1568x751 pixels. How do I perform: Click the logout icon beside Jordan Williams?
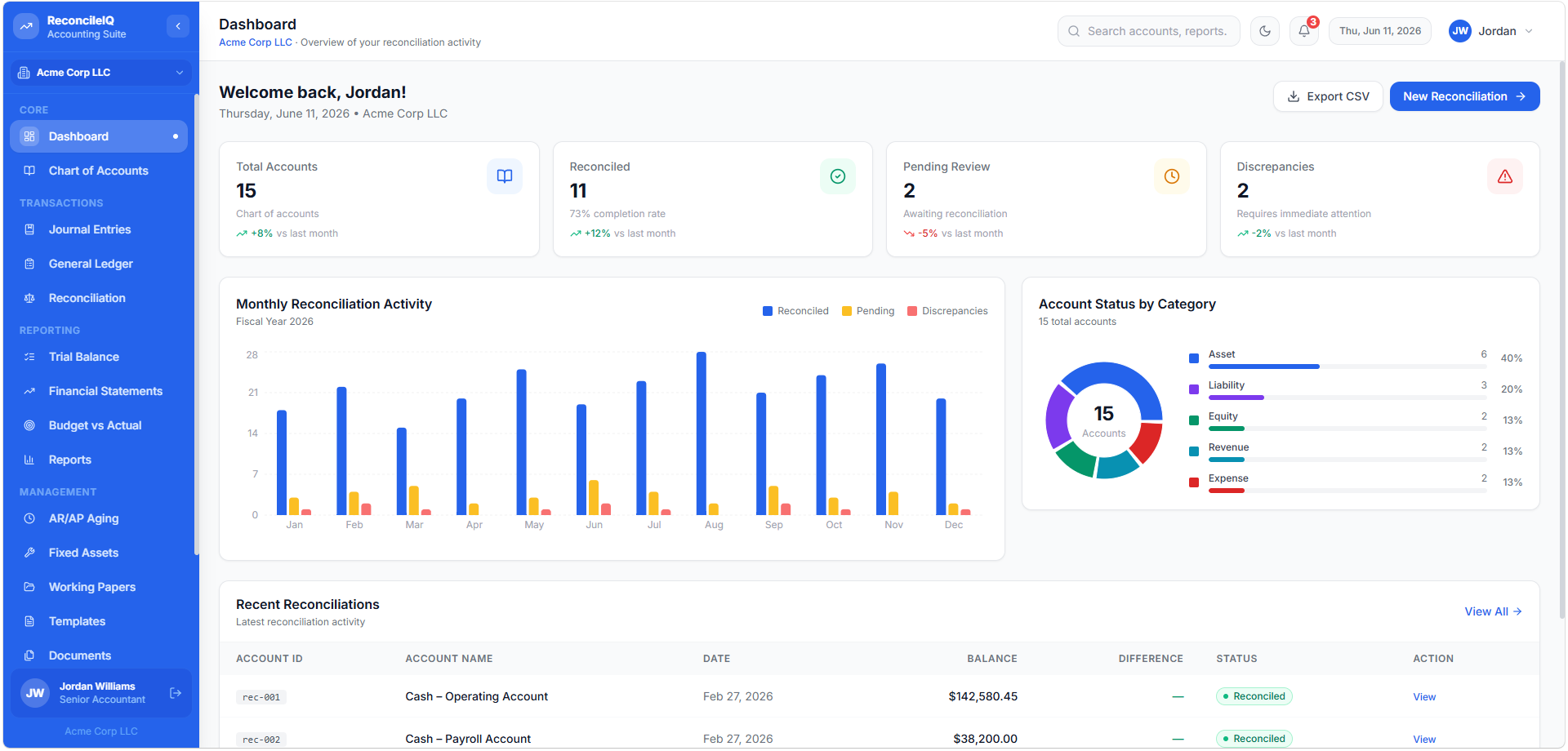tap(176, 693)
